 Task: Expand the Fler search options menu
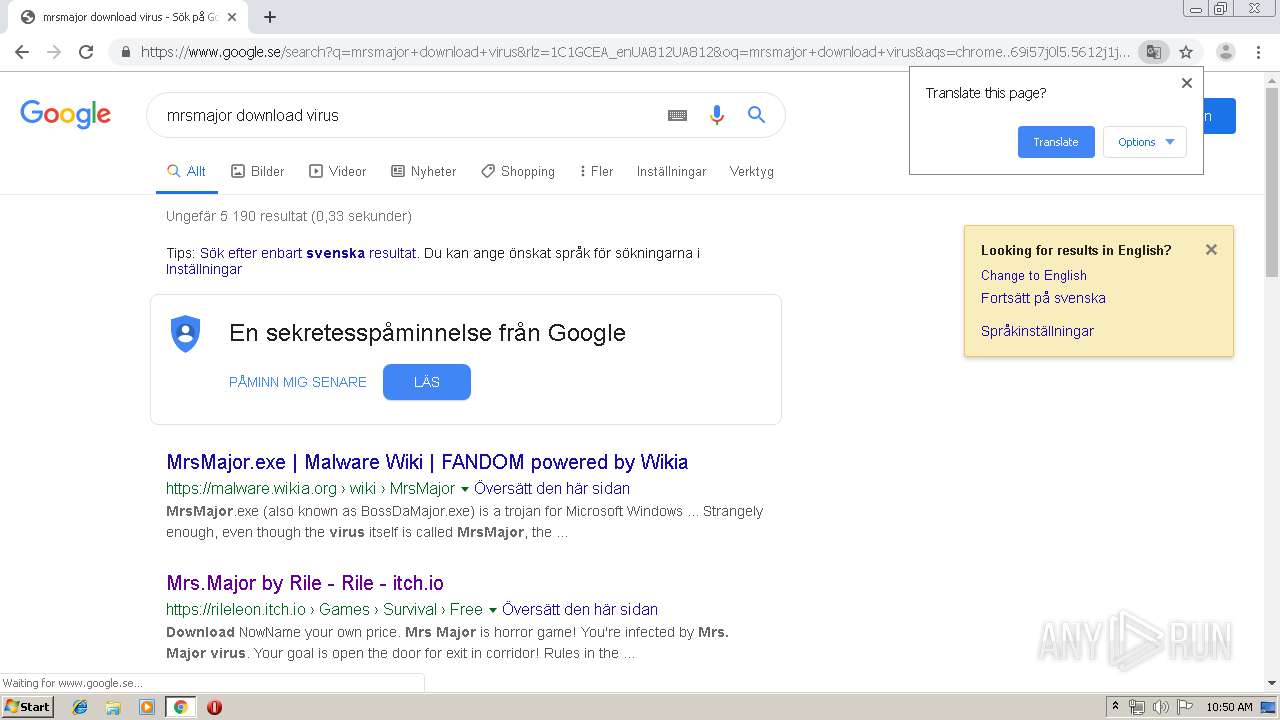[x=596, y=171]
